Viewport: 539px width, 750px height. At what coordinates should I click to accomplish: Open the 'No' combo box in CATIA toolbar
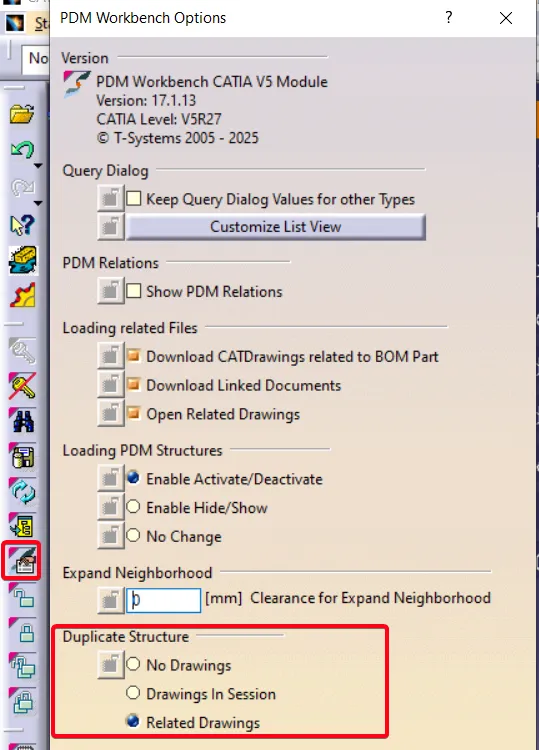35,59
